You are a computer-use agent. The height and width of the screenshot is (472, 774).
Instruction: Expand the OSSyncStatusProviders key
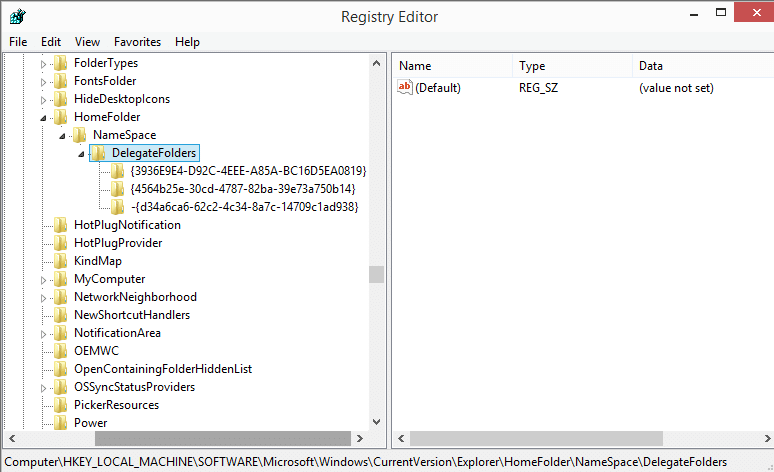tap(43, 388)
